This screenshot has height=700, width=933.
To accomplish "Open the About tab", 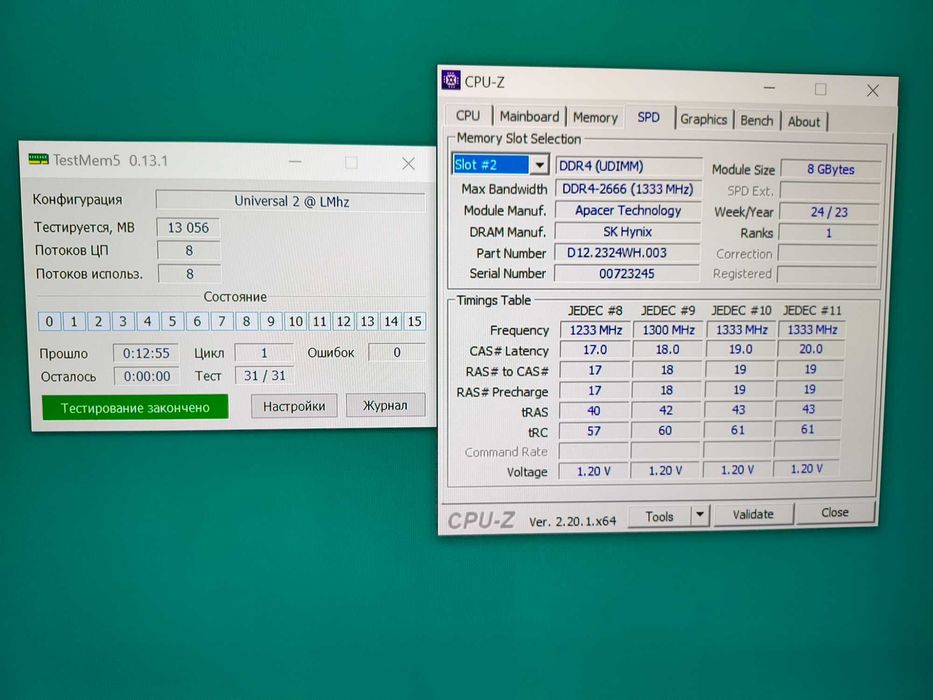I will [804, 122].
